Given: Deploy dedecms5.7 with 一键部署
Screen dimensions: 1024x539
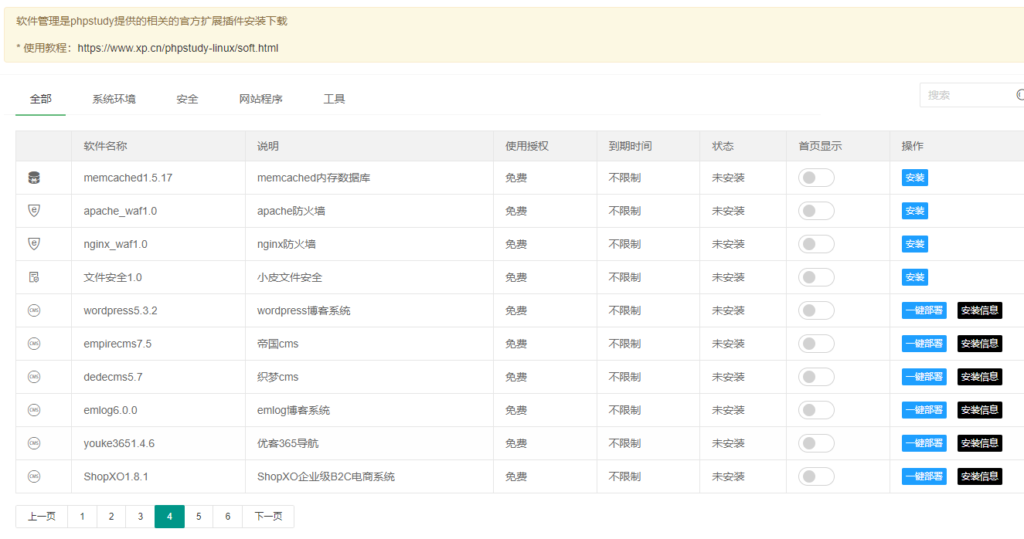Looking at the screenshot, I should (924, 377).
